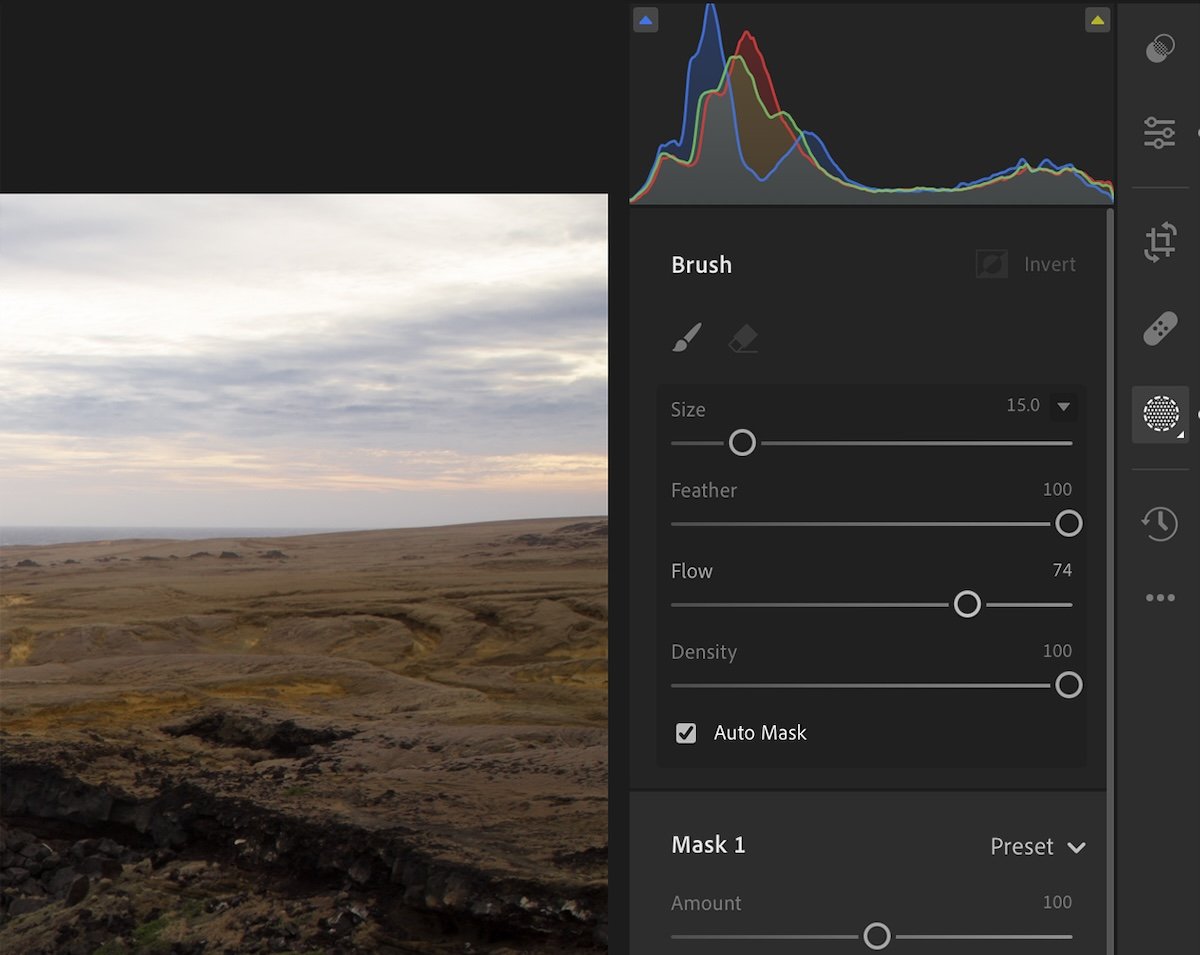Toggle the yellow highlight clipping indicator

1097,19
